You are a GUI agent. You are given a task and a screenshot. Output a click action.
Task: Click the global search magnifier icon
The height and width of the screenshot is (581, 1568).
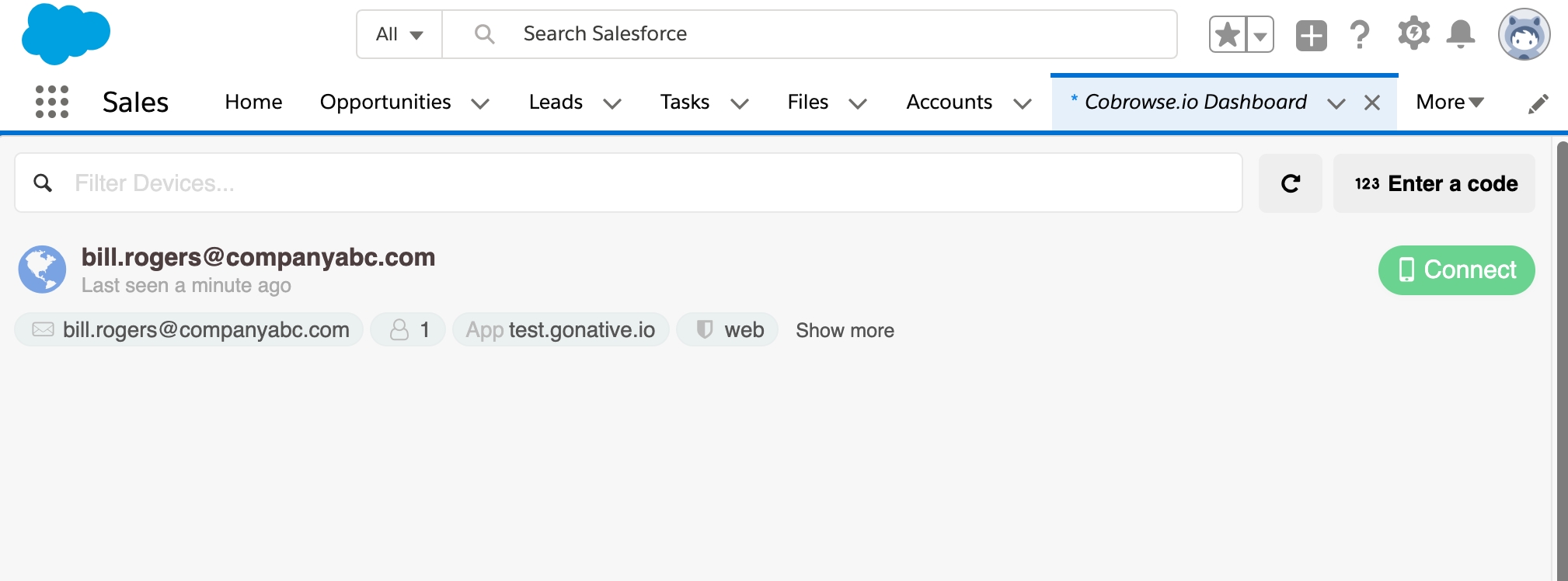pyautogui.click(x=484, y=34)
